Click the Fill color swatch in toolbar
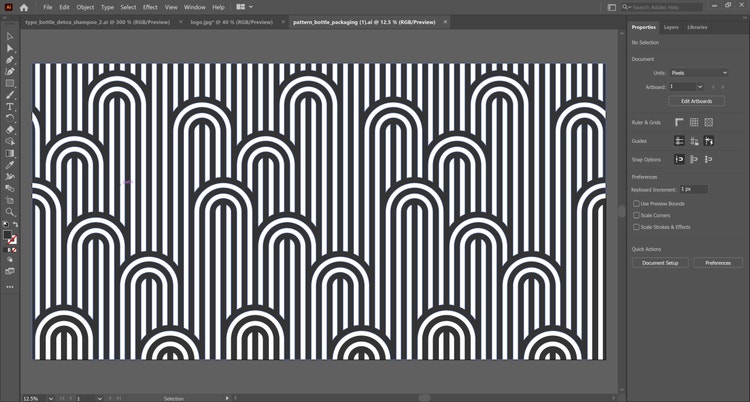Image resolution: width=750 pixels, height=402 pixels. point(8,235)
